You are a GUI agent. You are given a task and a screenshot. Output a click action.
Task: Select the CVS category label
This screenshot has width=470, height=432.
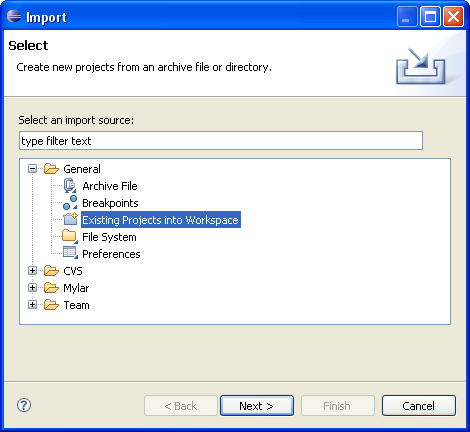click(x=73, y=271)
